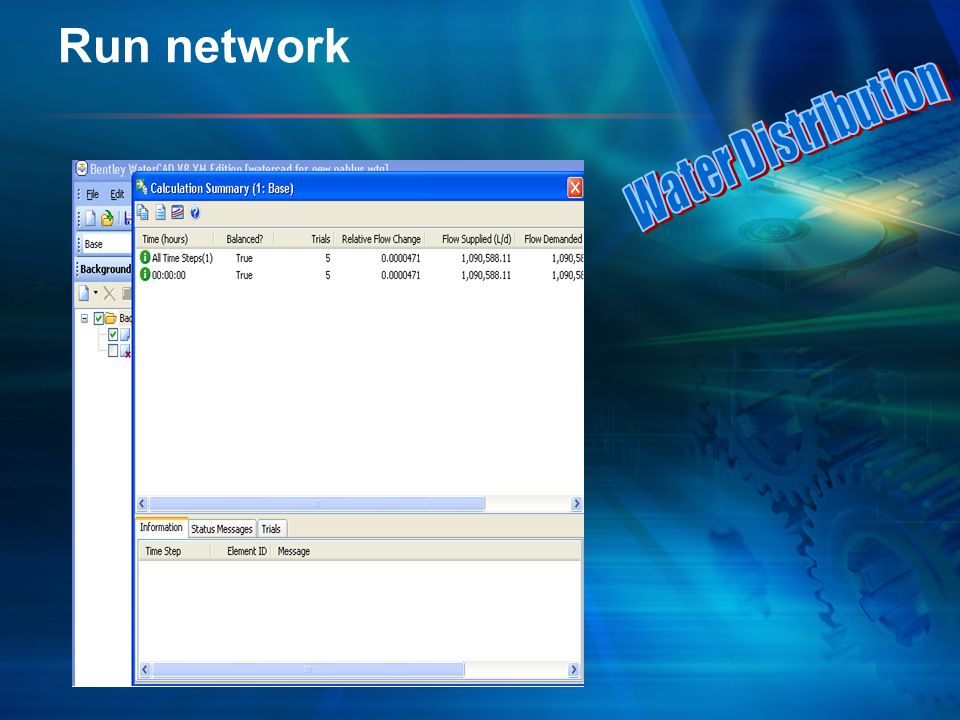Sort by Time (hours) column header

point(175,239)
